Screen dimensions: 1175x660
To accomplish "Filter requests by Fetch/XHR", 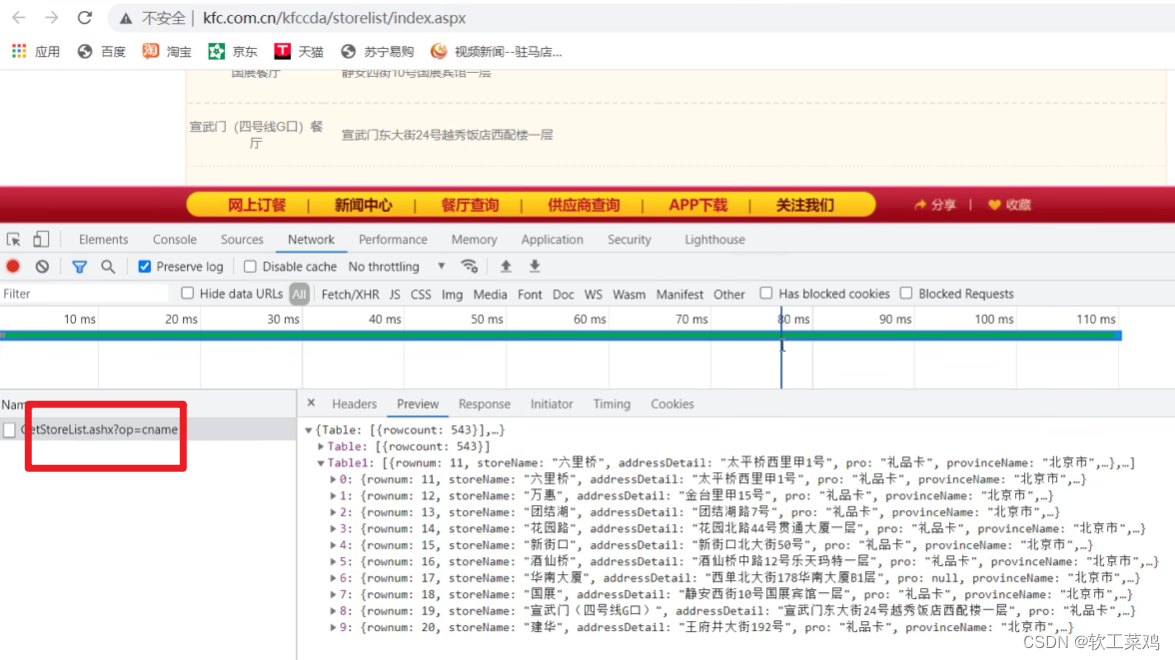I will [350, 294].
